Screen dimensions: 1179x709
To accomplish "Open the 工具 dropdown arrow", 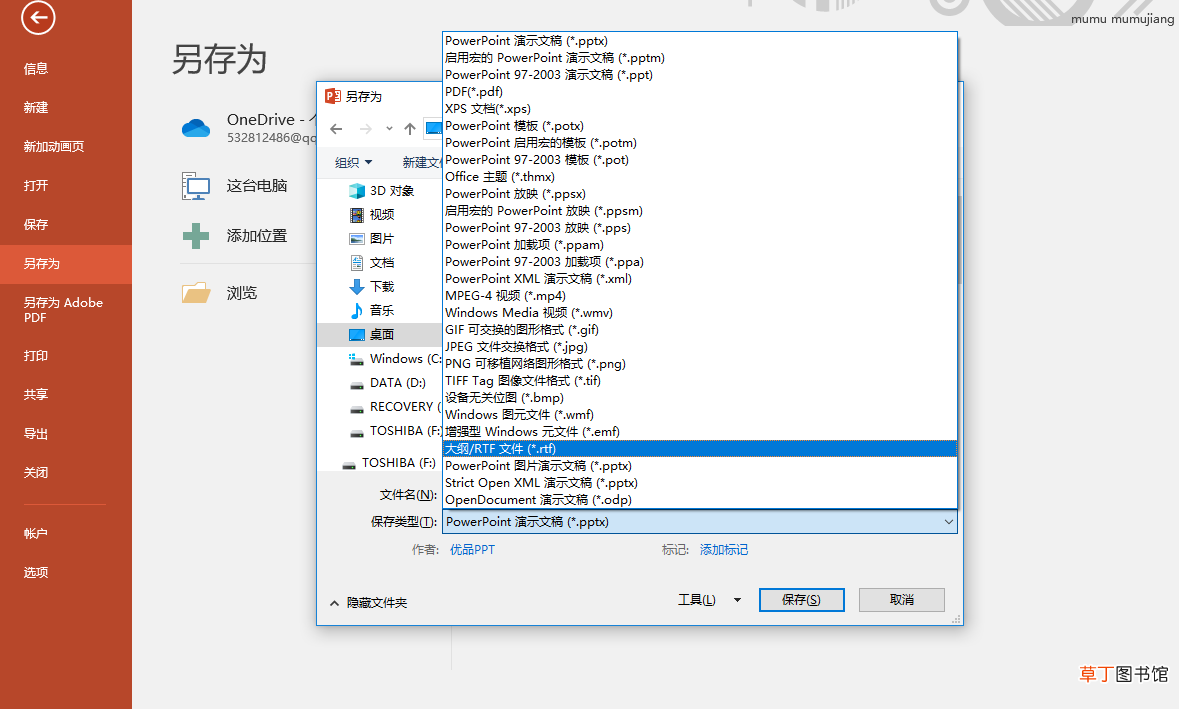I will pyautogui.click(x=738, y=600).
